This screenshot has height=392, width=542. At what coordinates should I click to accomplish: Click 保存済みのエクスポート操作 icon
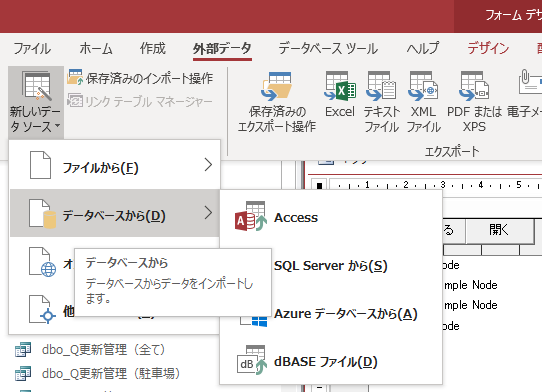277,86
